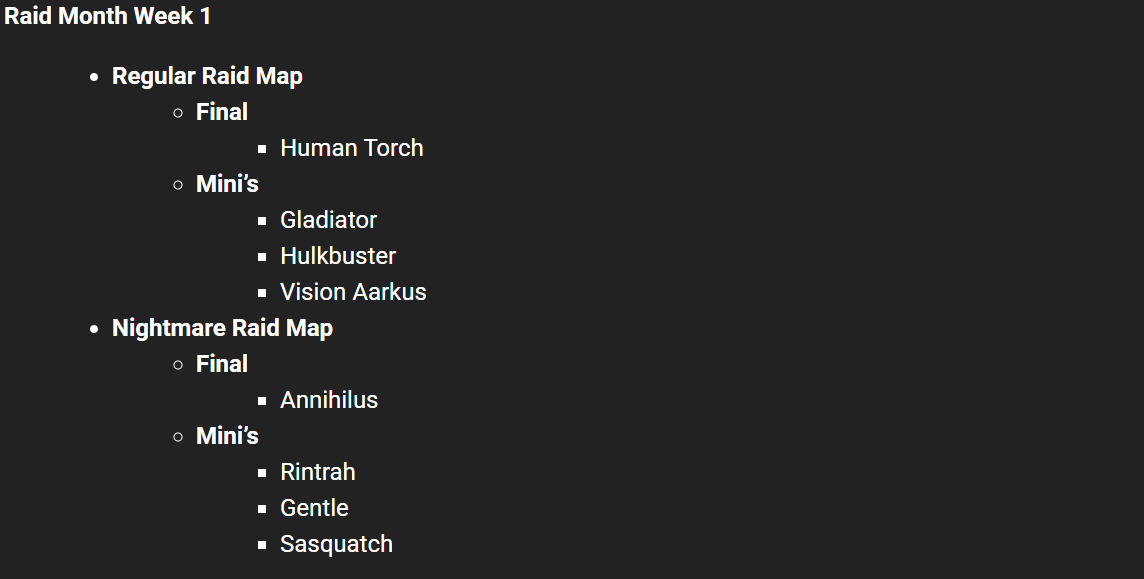Click Mini's heading under Regular Raid Map
The height and width of the screenshot is (579, 1144).
click(228, 184)
